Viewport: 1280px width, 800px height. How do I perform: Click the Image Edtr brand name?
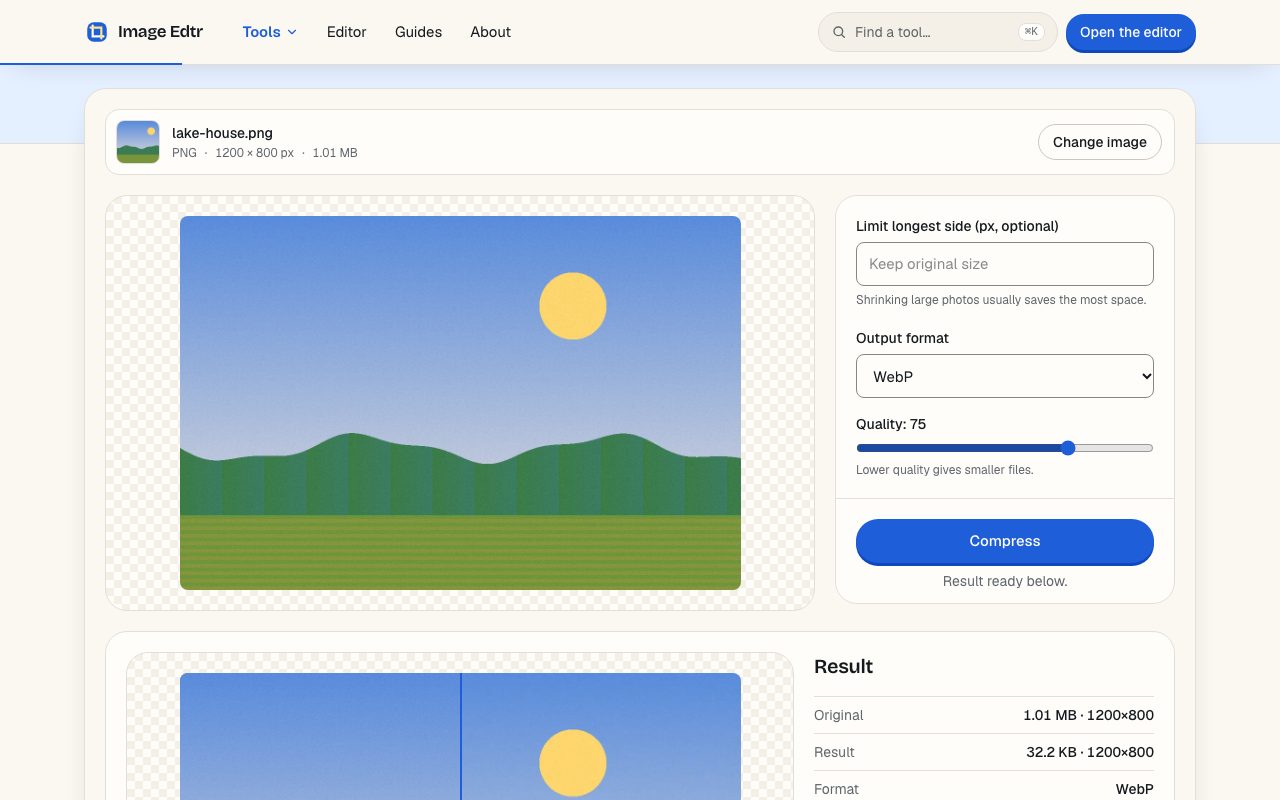pos(160,32)
